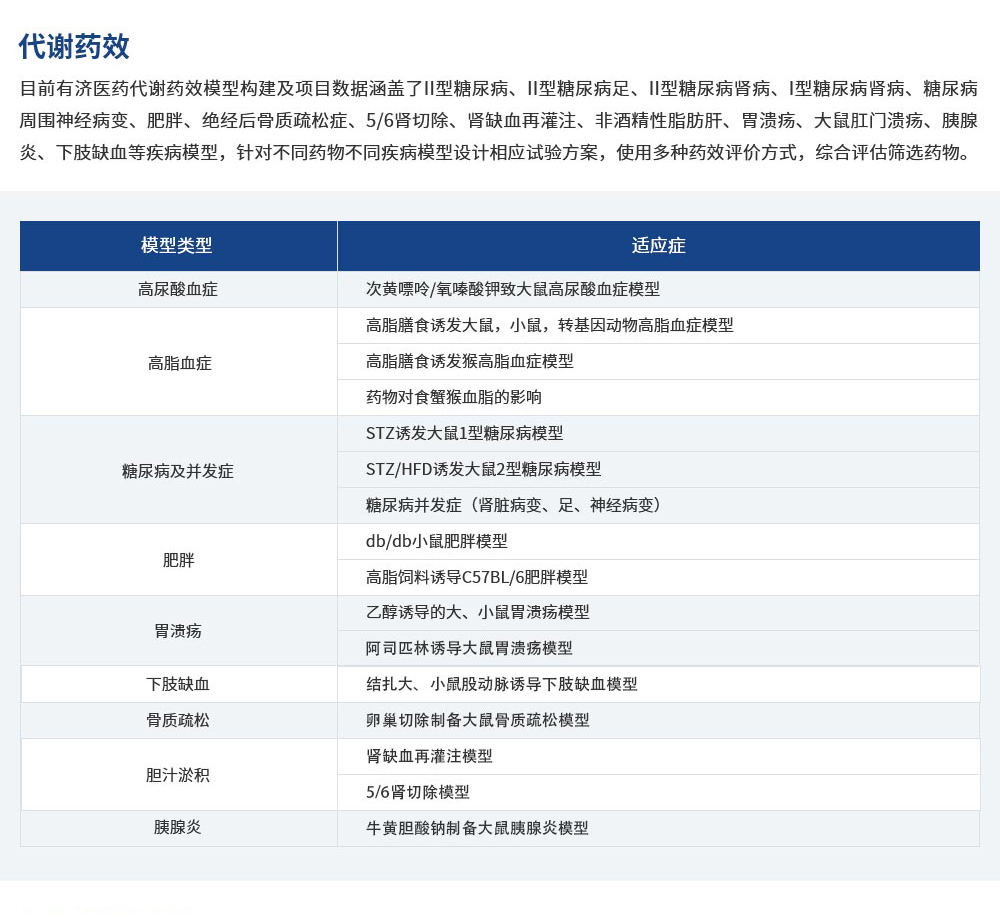The width and height of the screenshot is (1000, 920).
Task: Select the 胆汁淤积 model type cell
Action: click(178, 774)
